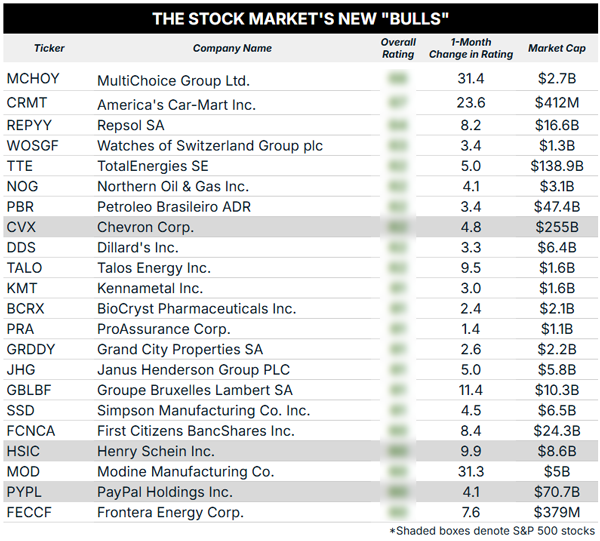Click Groupe Bruxelles Lambert SA name

coord(195,390)
